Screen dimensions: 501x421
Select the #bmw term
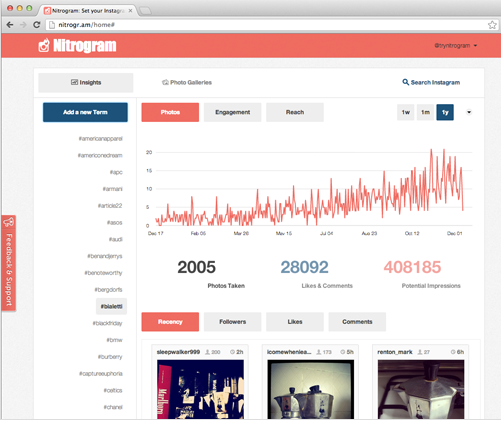tap(114, 340)
